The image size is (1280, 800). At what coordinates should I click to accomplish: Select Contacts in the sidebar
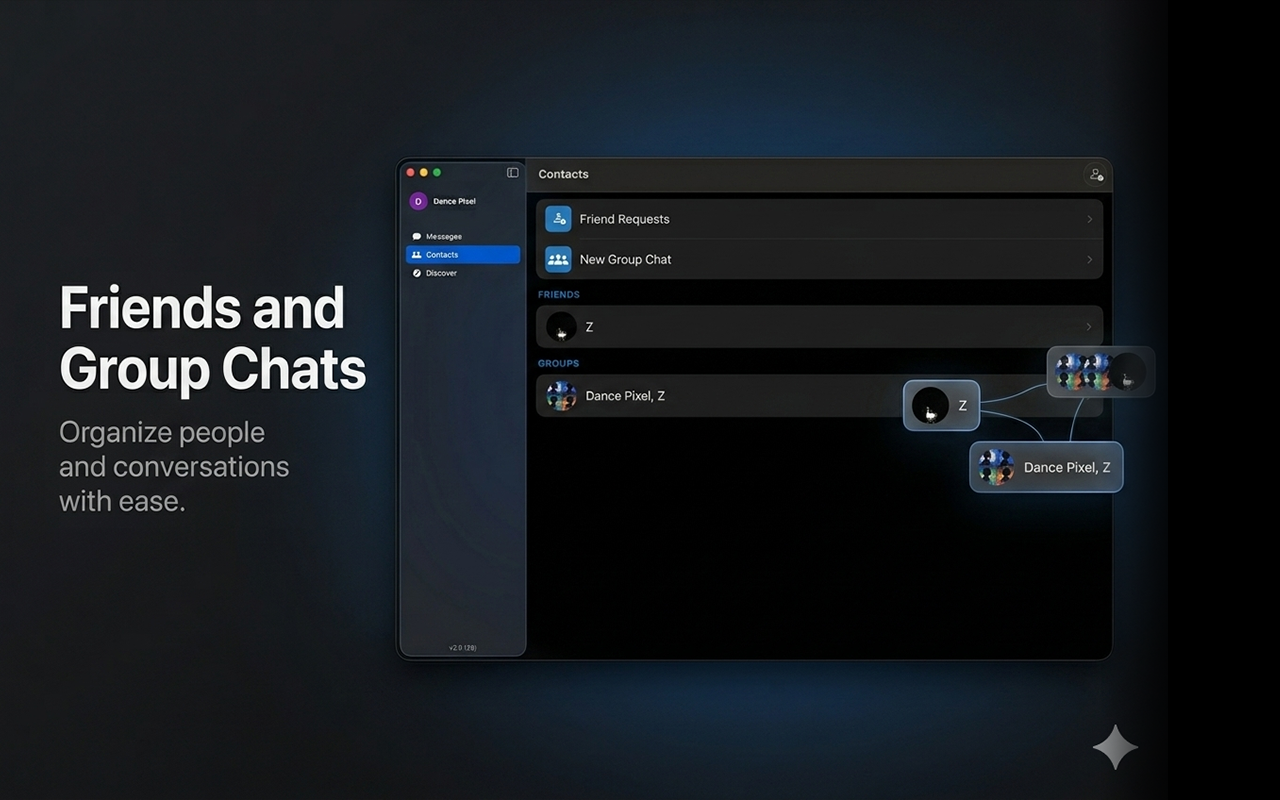pos(463,255)
